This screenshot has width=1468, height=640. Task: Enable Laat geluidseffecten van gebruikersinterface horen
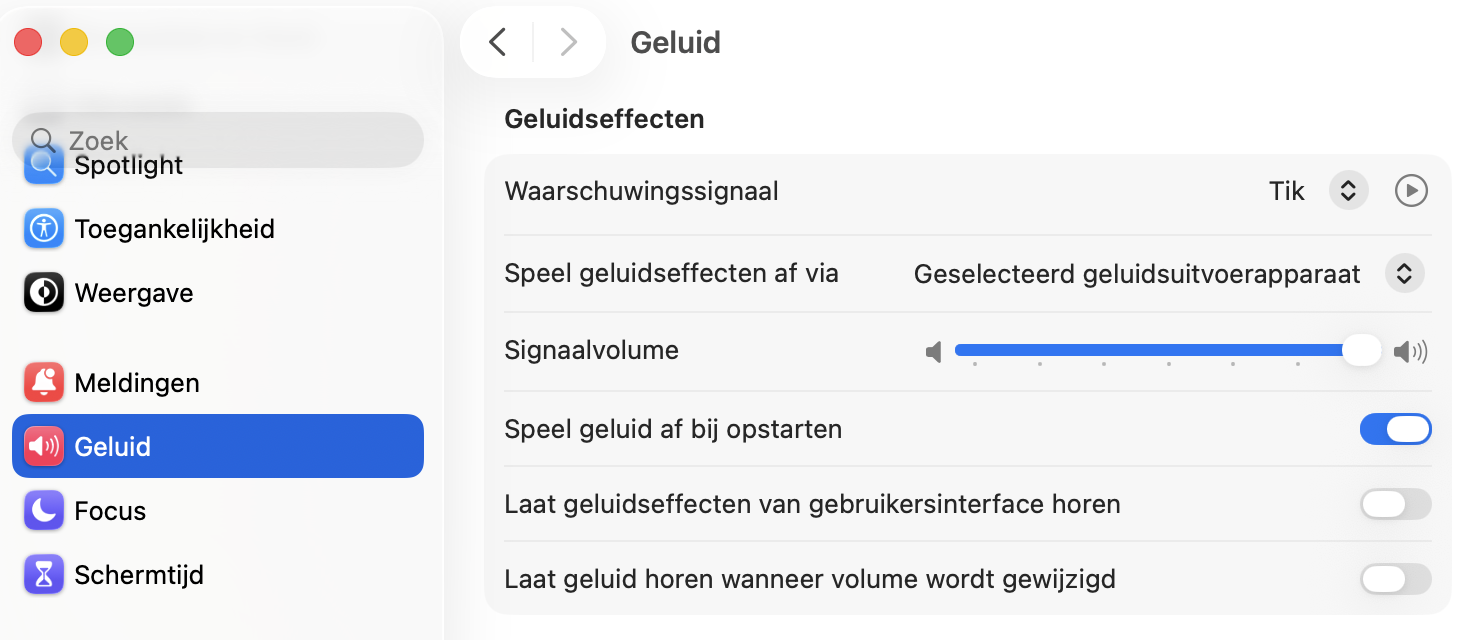[1396, 504]
